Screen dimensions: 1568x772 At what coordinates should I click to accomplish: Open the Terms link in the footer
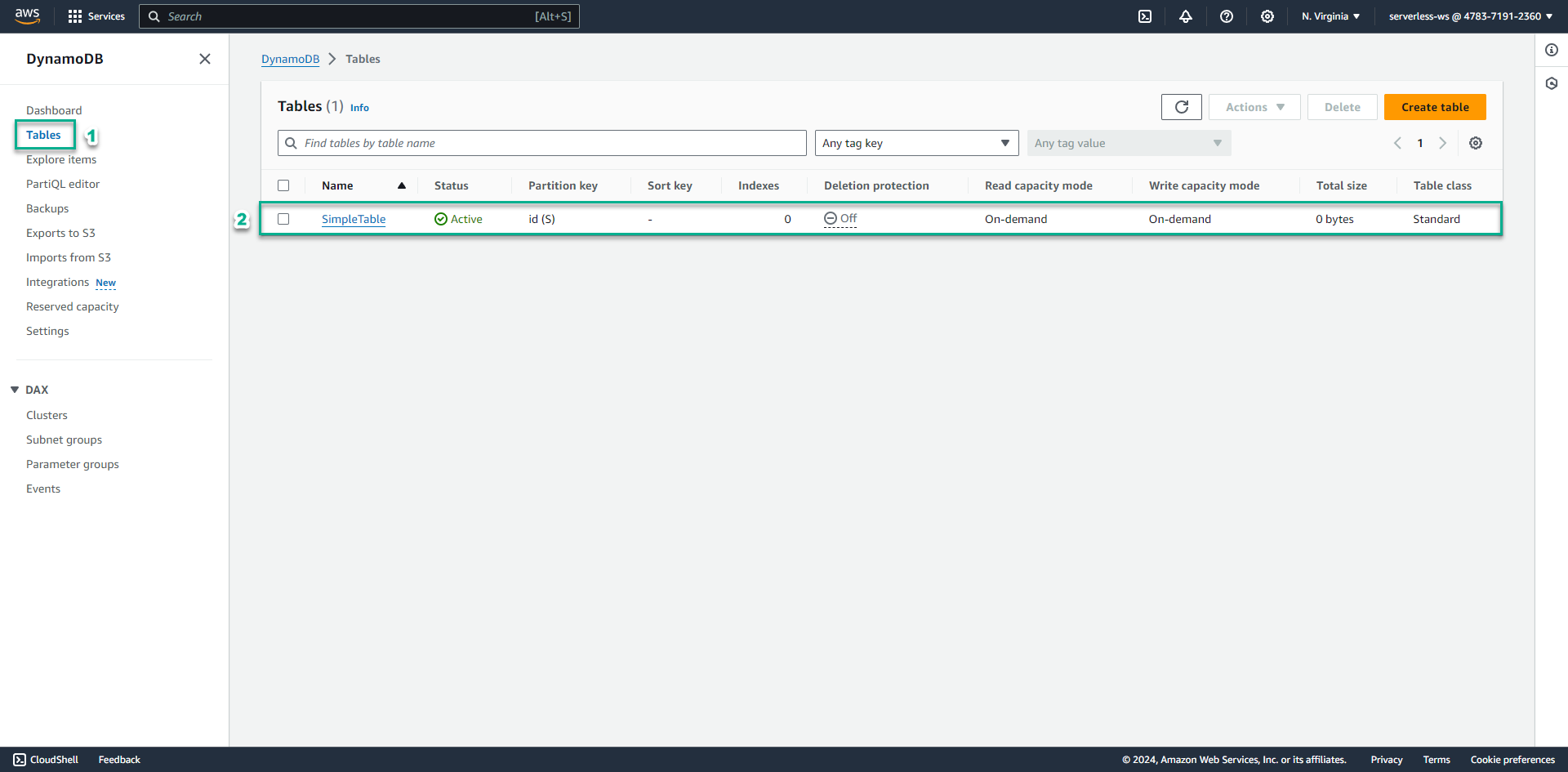coord(1437,760)
